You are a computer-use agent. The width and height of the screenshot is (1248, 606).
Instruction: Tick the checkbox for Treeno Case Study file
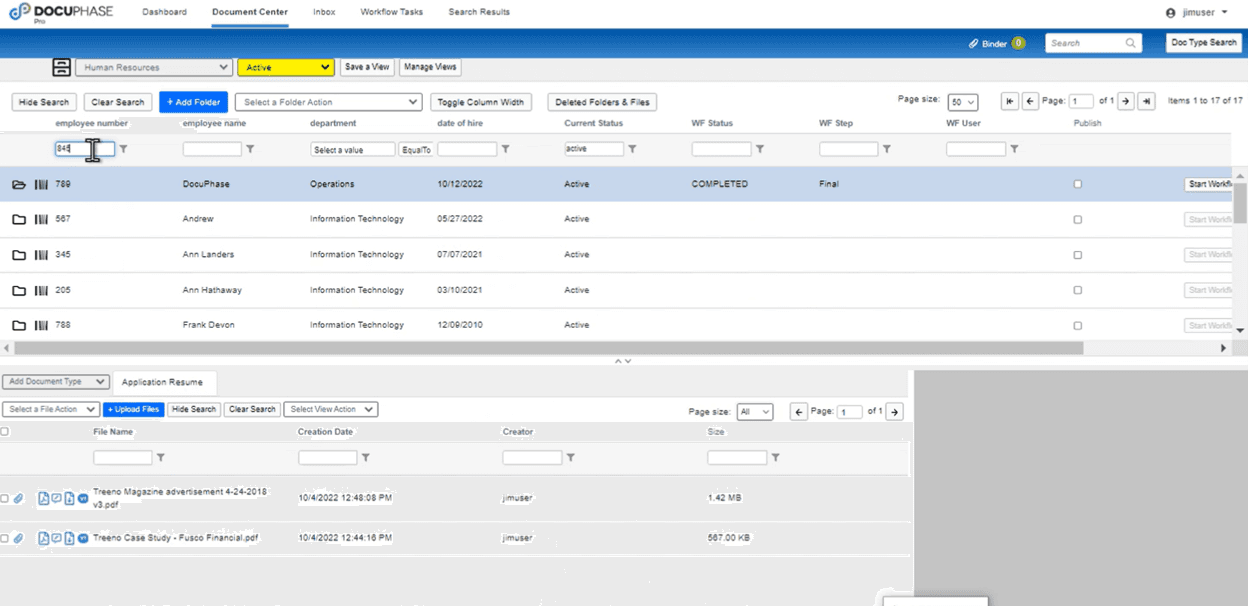pyautogui.click(x=5, y=538)
